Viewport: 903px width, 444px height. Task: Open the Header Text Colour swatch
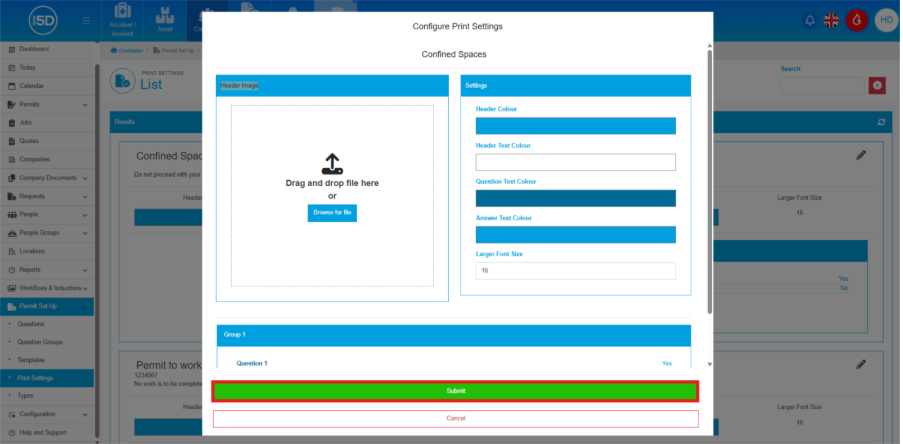pyautogui.click(x=575, y=162)
